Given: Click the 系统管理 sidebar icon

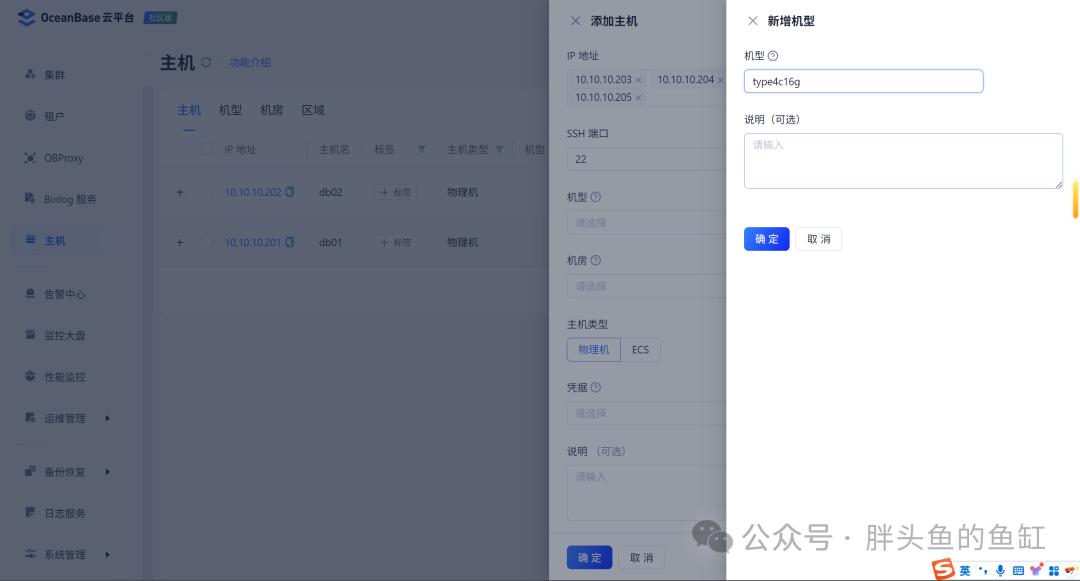Looking at the screenshot, I should (x=30, y=553).
